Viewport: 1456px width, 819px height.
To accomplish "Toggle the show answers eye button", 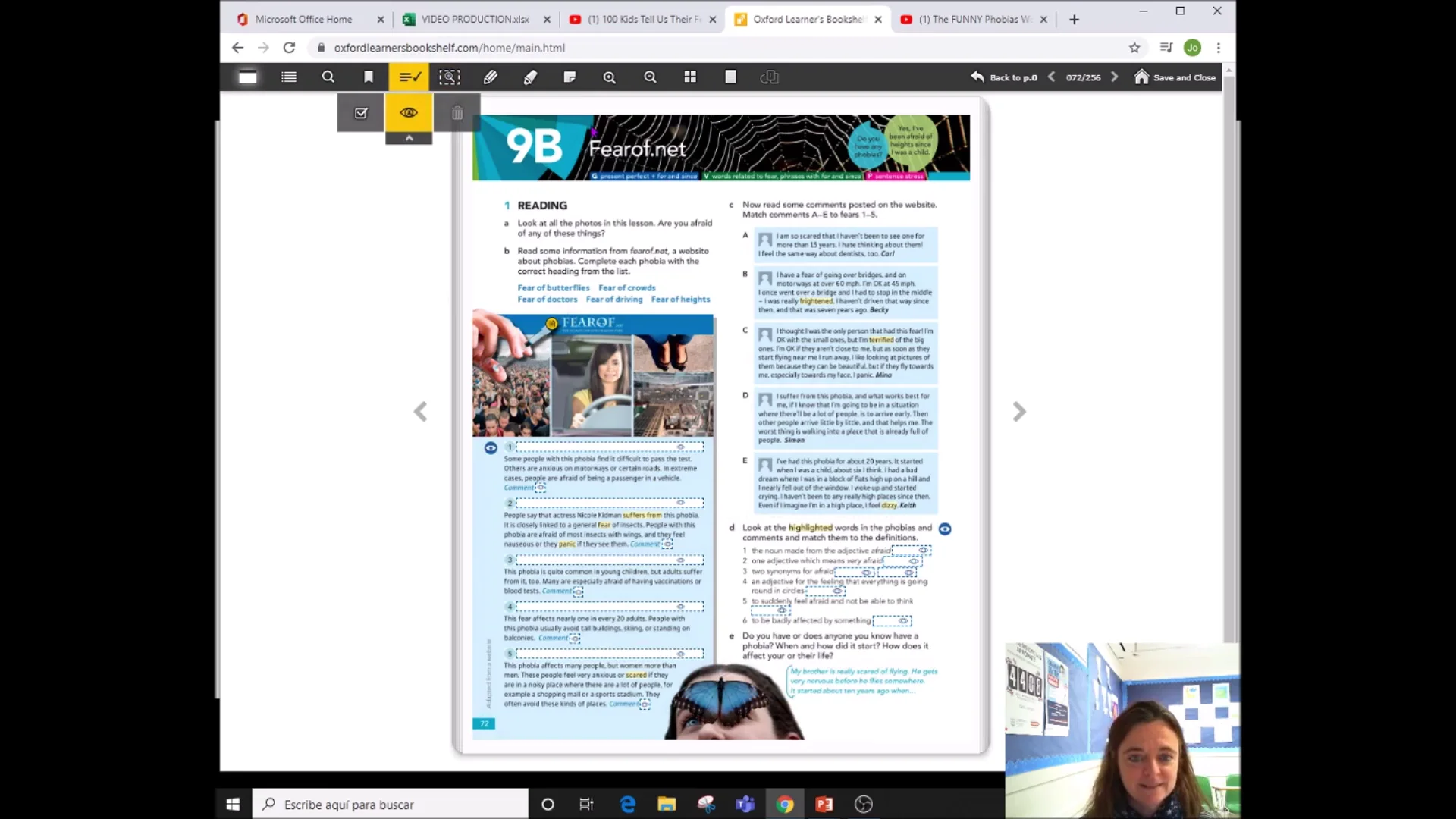I will (409, 112).
